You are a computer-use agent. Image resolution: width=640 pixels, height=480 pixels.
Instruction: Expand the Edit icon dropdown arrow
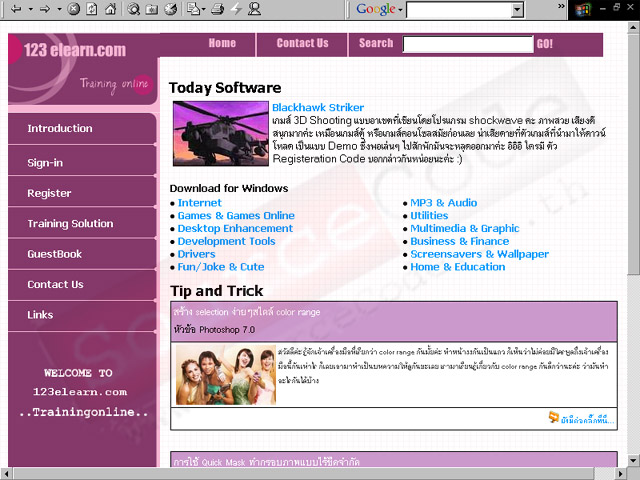click(x=204, y=9)
